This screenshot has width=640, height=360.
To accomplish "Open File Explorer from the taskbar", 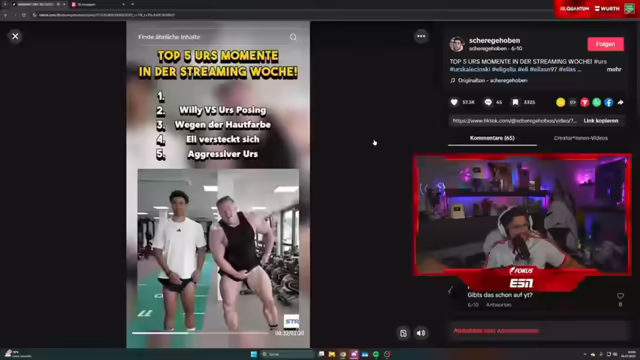I will [x=332, y=354].
